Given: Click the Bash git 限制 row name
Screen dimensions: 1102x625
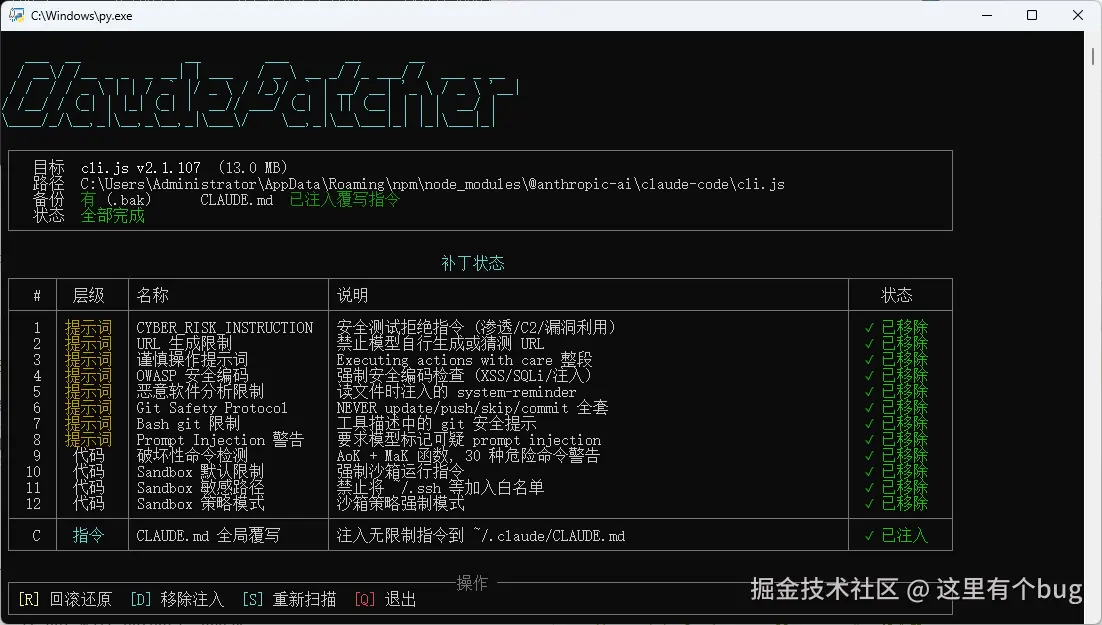Looking at the screenshot, I should [x=188, y=424].
